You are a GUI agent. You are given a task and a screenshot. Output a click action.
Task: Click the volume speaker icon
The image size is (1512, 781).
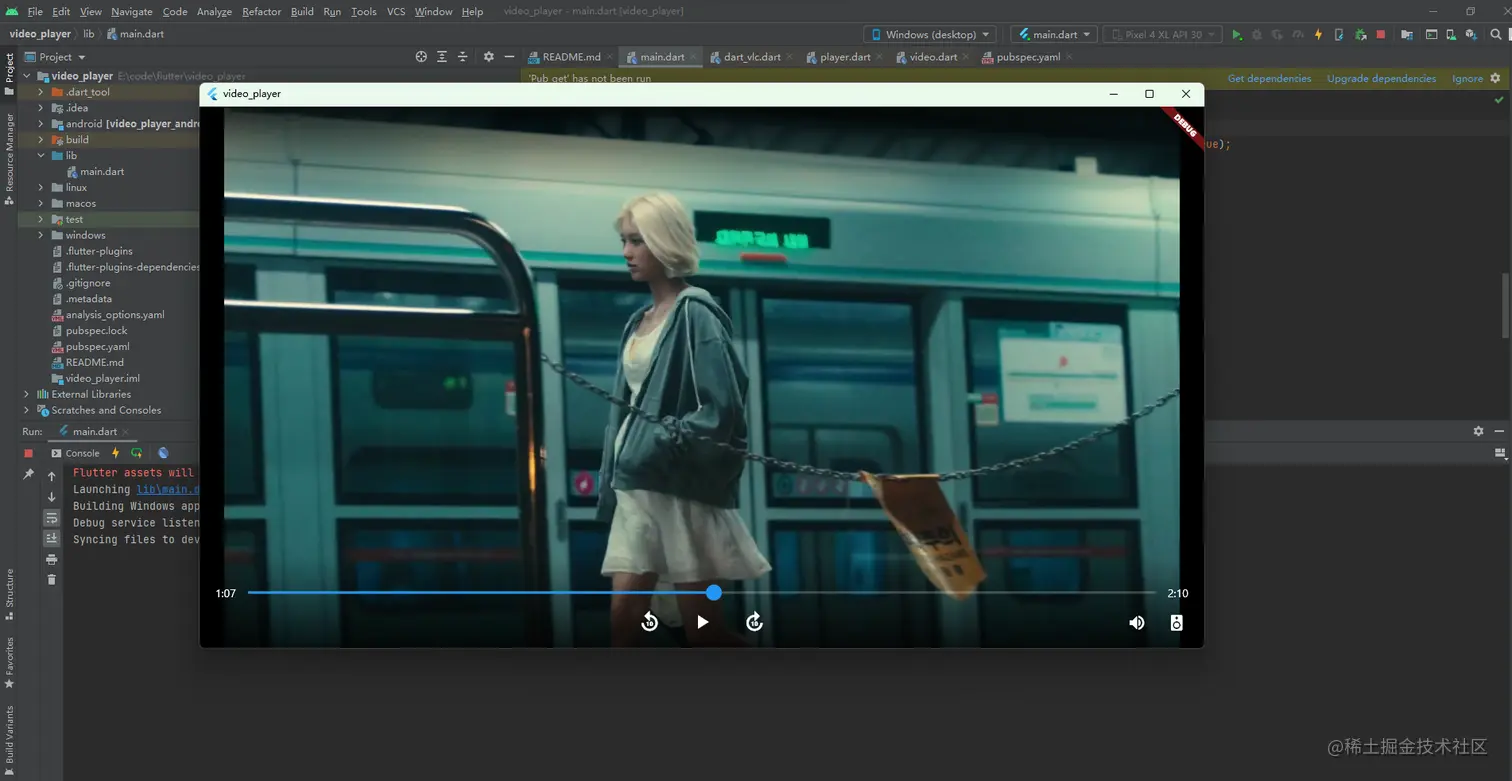tap(1136, 623)
